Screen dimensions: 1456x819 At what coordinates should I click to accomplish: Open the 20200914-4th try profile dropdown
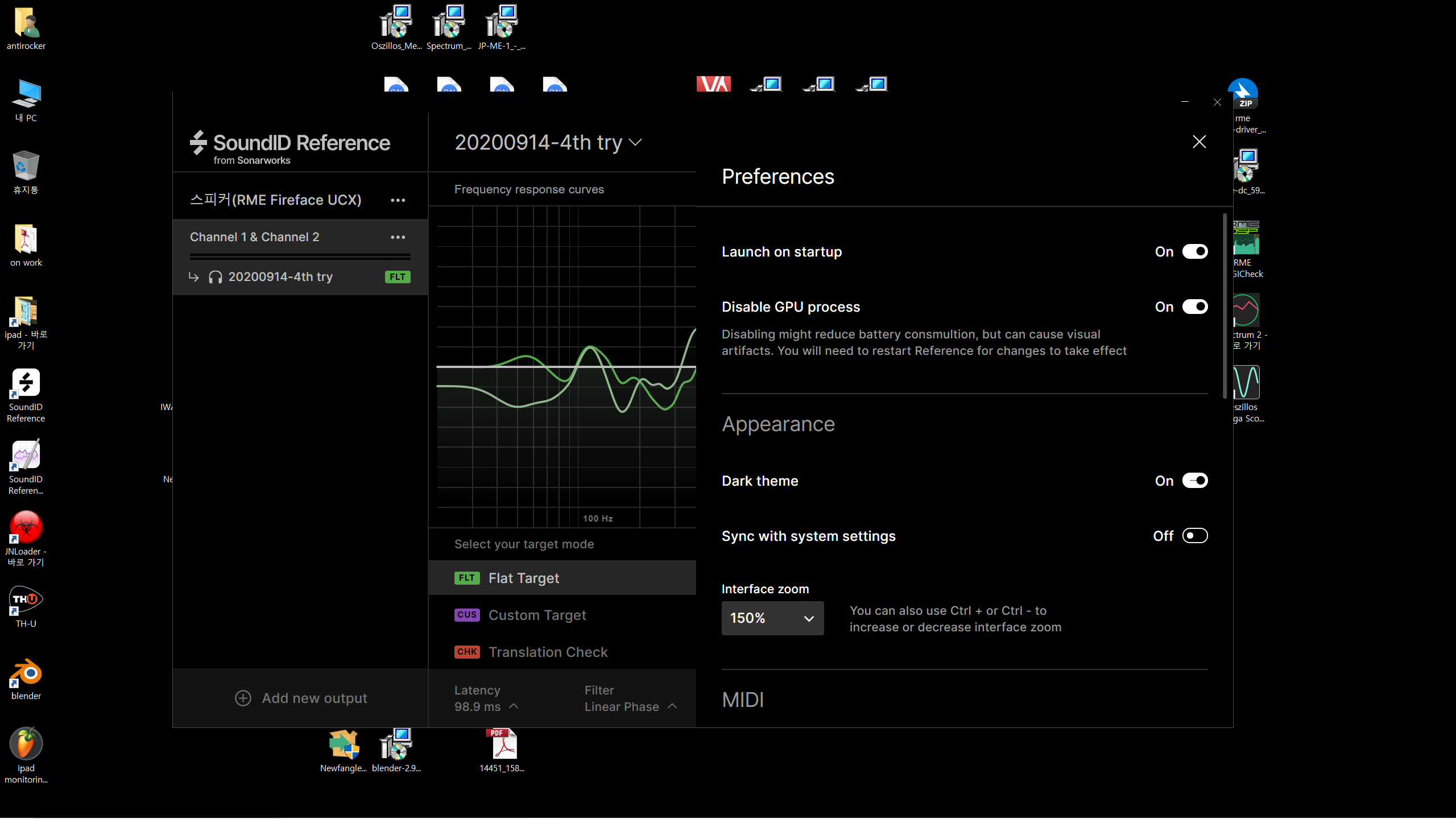pos(548,142)
